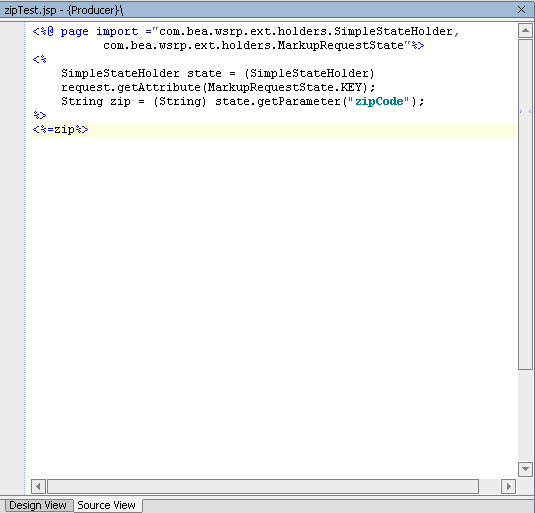Click the state.getParameter call

[x=278, y=102]
